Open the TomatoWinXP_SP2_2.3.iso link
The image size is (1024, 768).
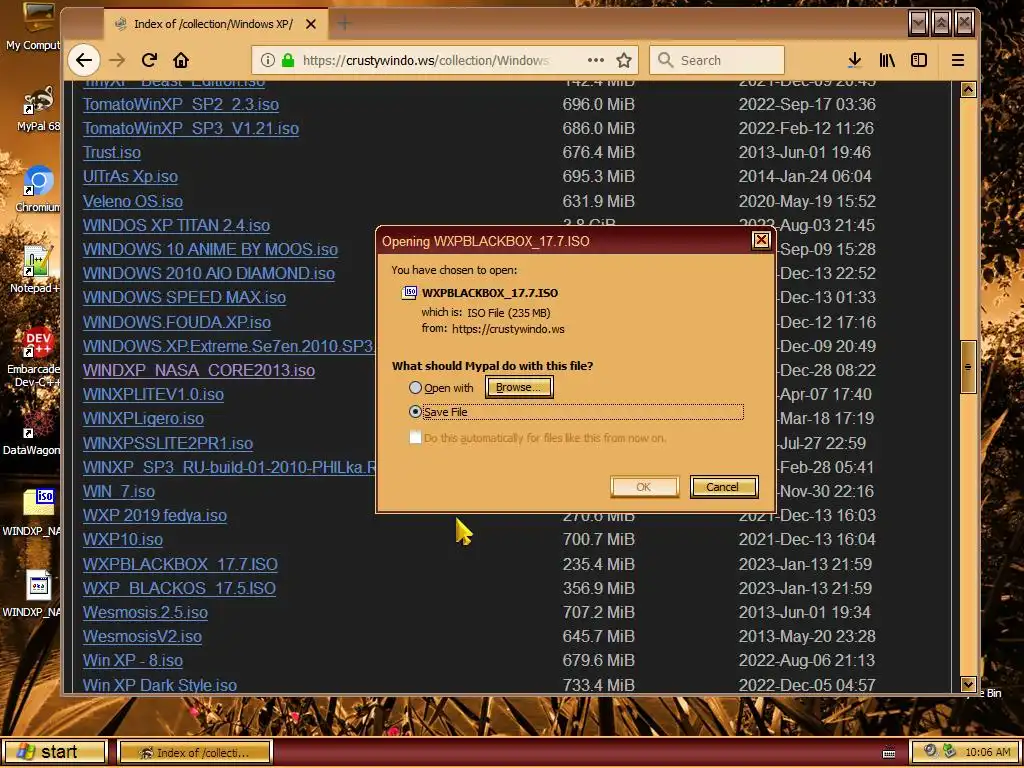(181, 104)
